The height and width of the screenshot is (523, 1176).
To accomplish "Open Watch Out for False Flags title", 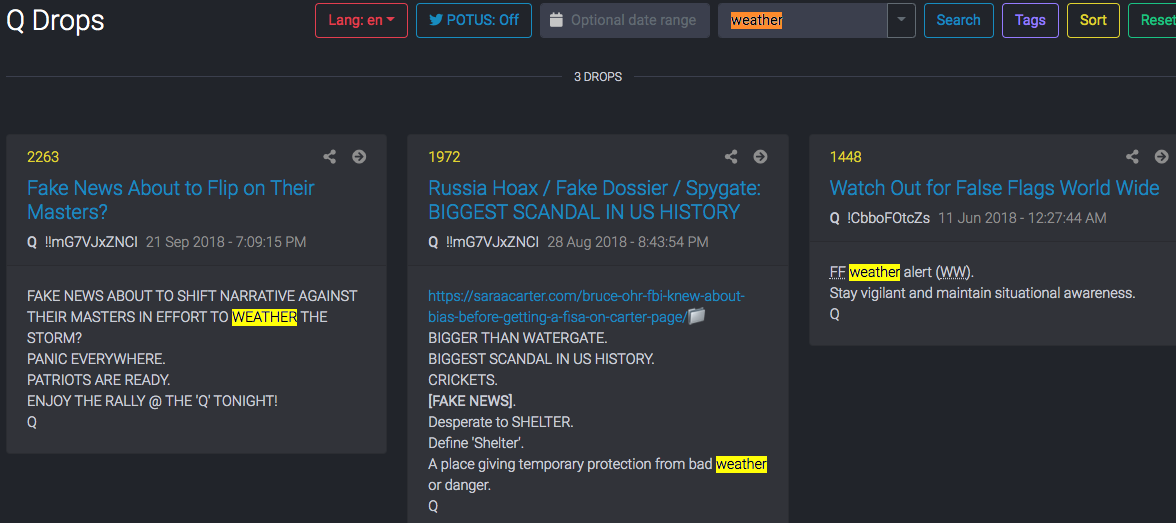I will pos(994,188).
